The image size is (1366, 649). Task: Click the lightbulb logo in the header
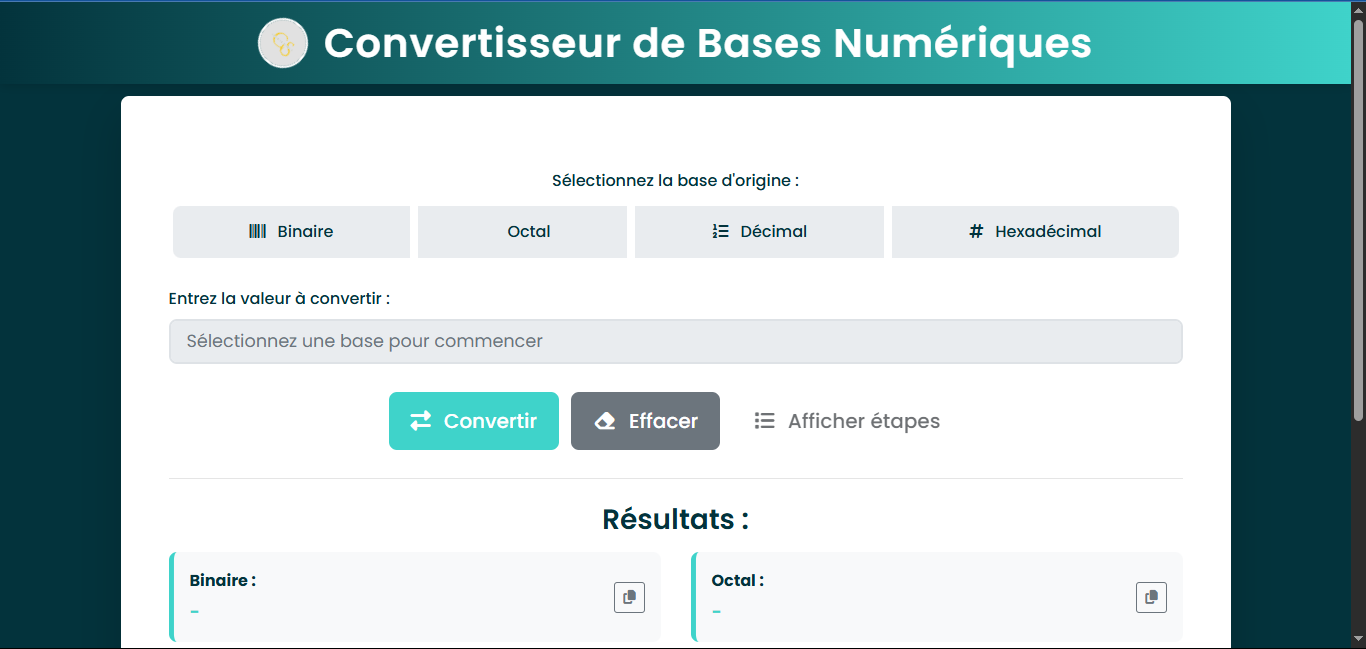pyautogui.click(x=283, y=43)
